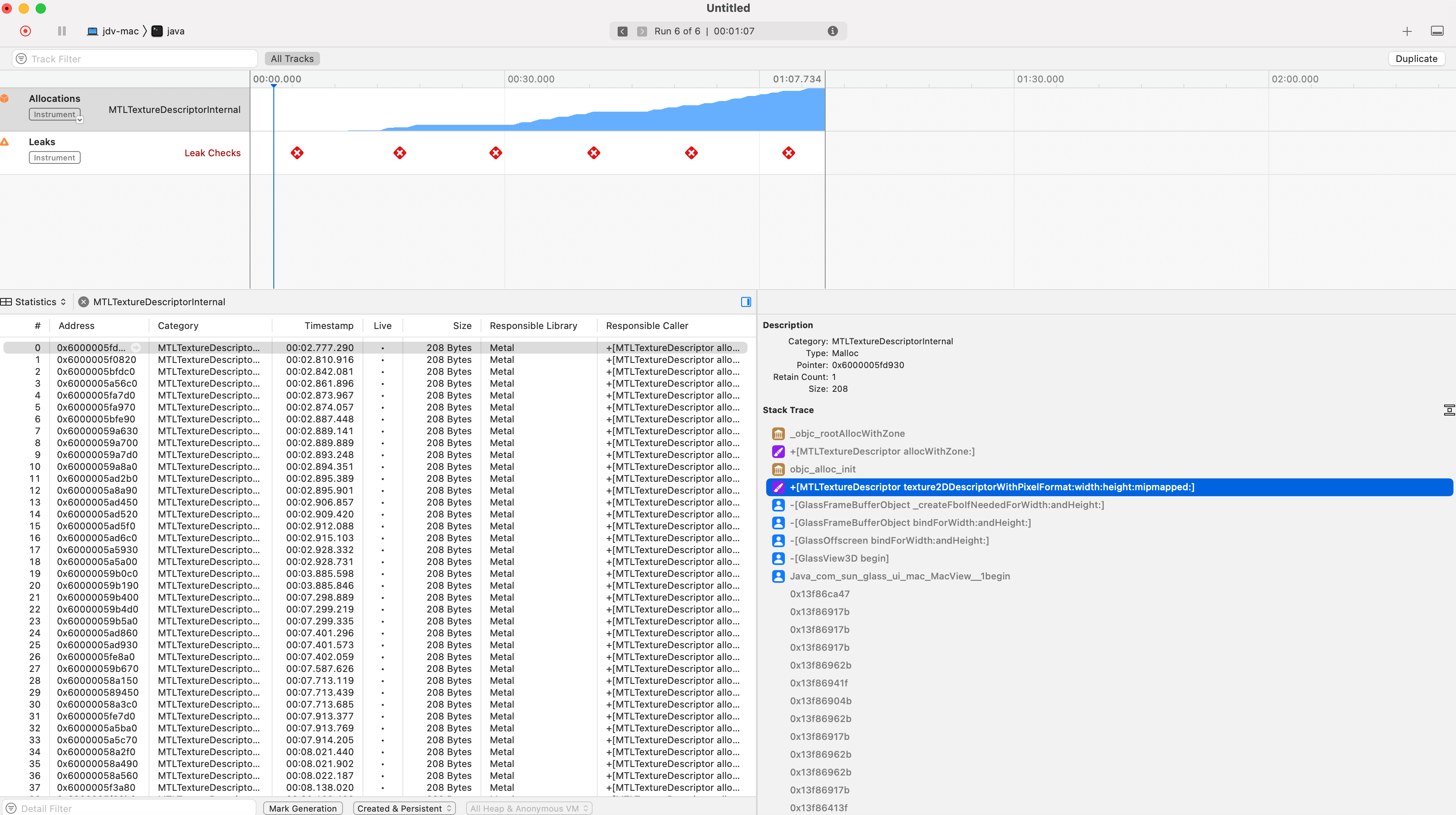Open Allocations Instrument dropdown arrow
Viewport: 1456px width, 815px height.
pos(80,120)
